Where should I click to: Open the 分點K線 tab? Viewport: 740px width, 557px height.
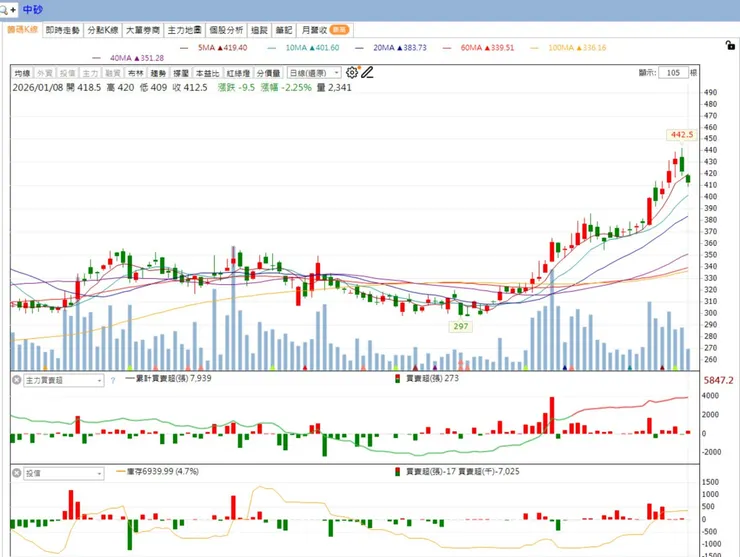coord(102,30)
